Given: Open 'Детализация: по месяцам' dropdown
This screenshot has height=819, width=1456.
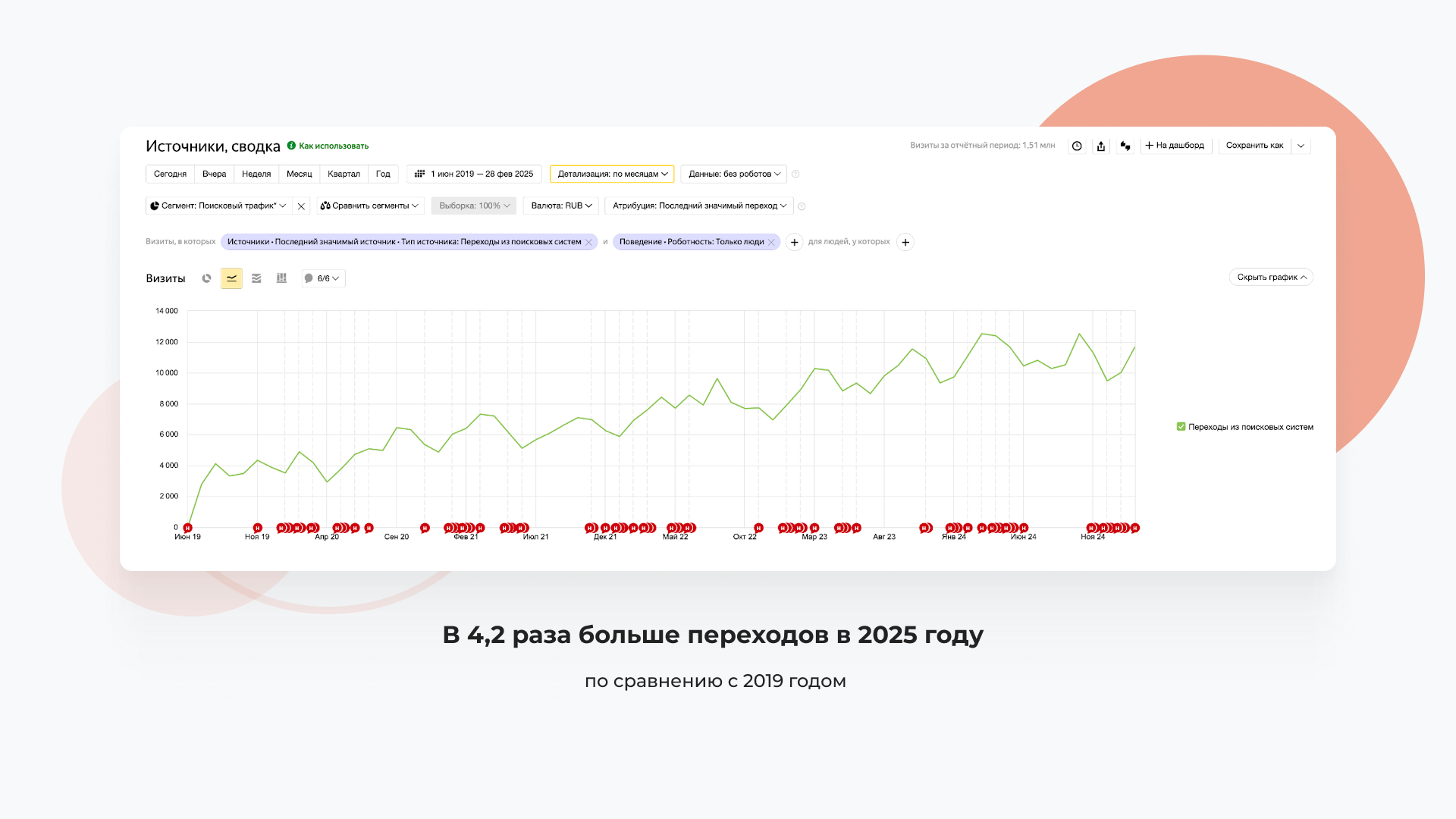Looking at the screenshot, I should point(612,174).
